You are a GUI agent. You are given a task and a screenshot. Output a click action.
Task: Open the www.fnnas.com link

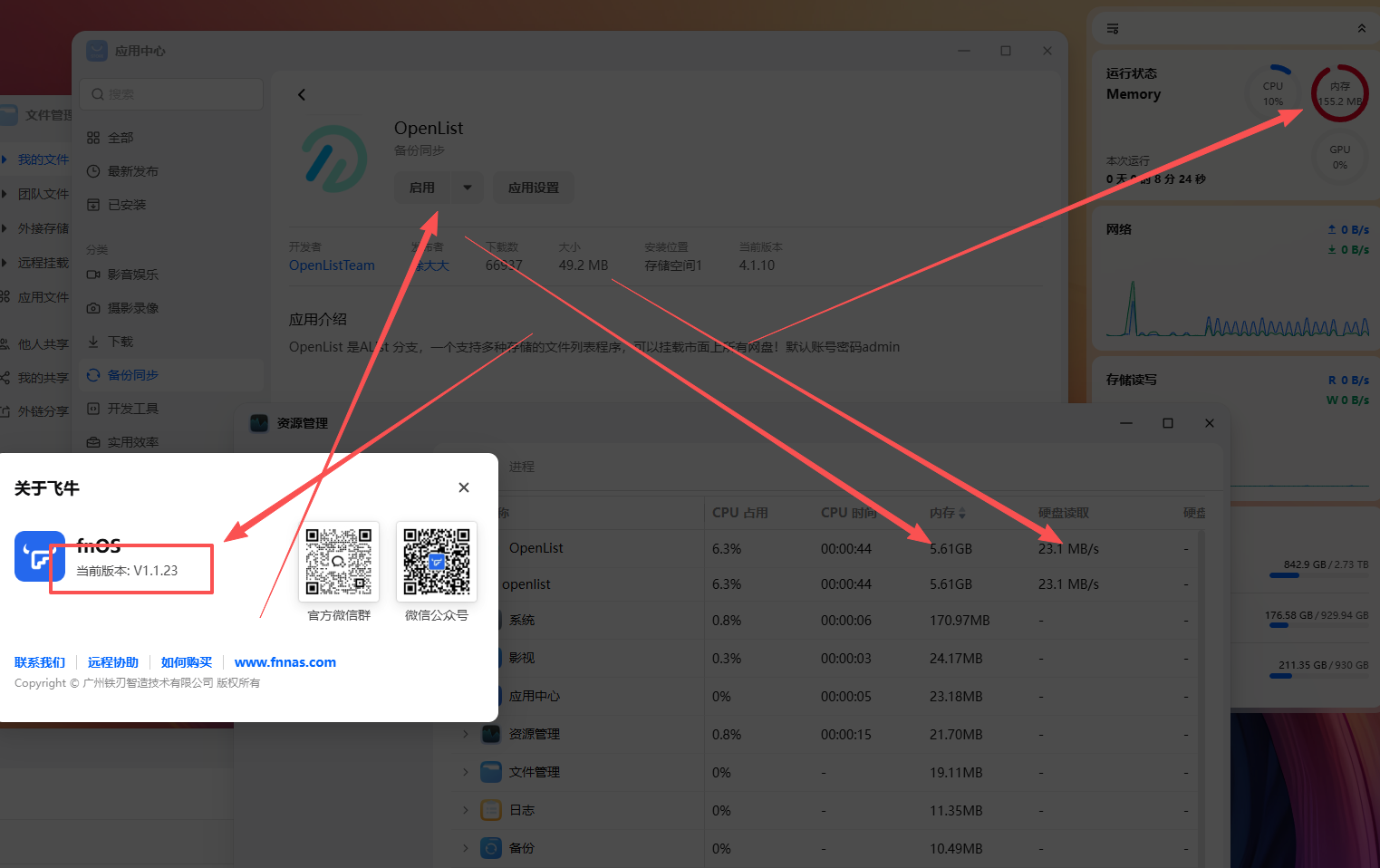point(285,662)
